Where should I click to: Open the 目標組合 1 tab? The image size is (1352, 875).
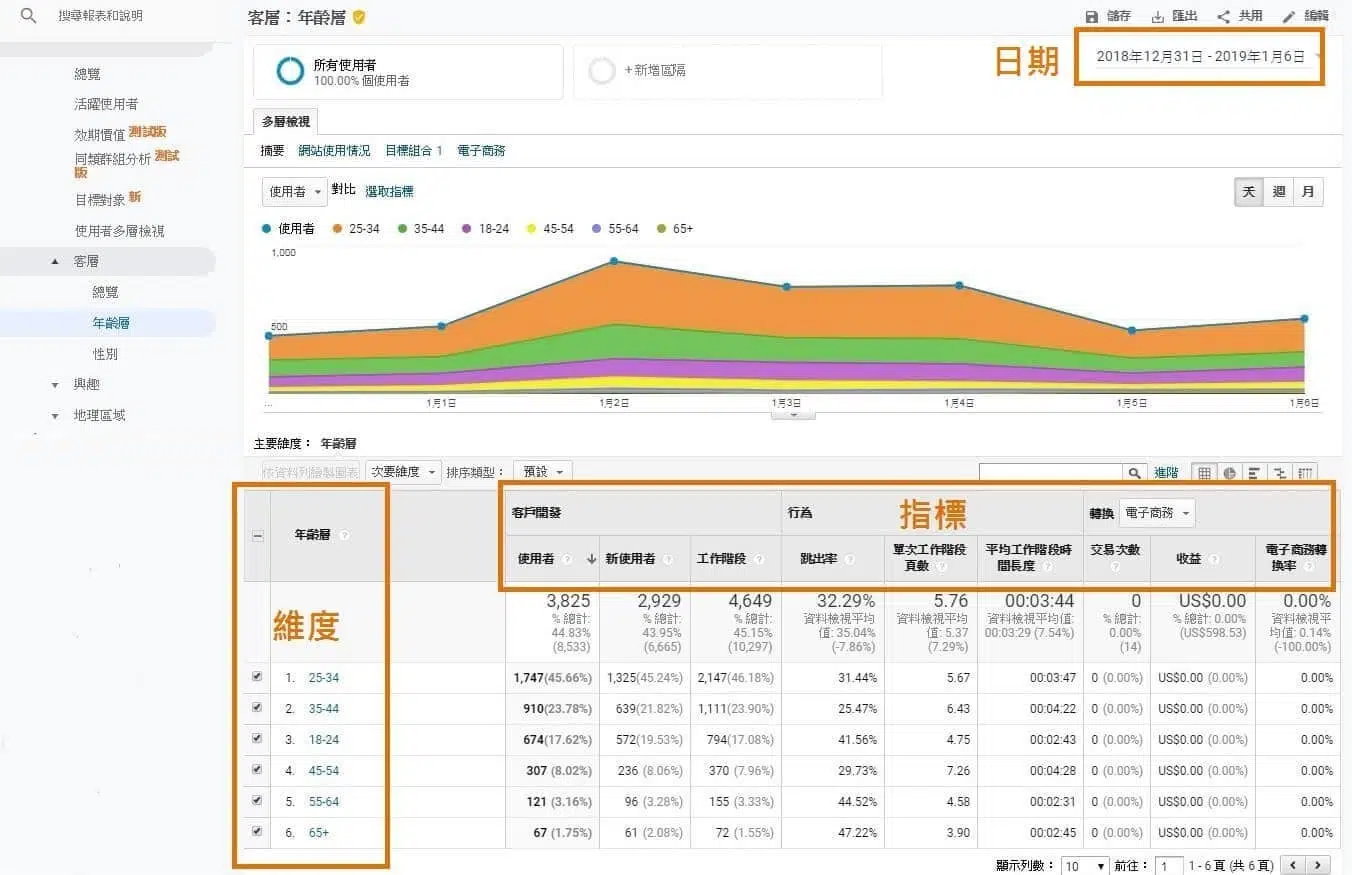click(414, 151)
